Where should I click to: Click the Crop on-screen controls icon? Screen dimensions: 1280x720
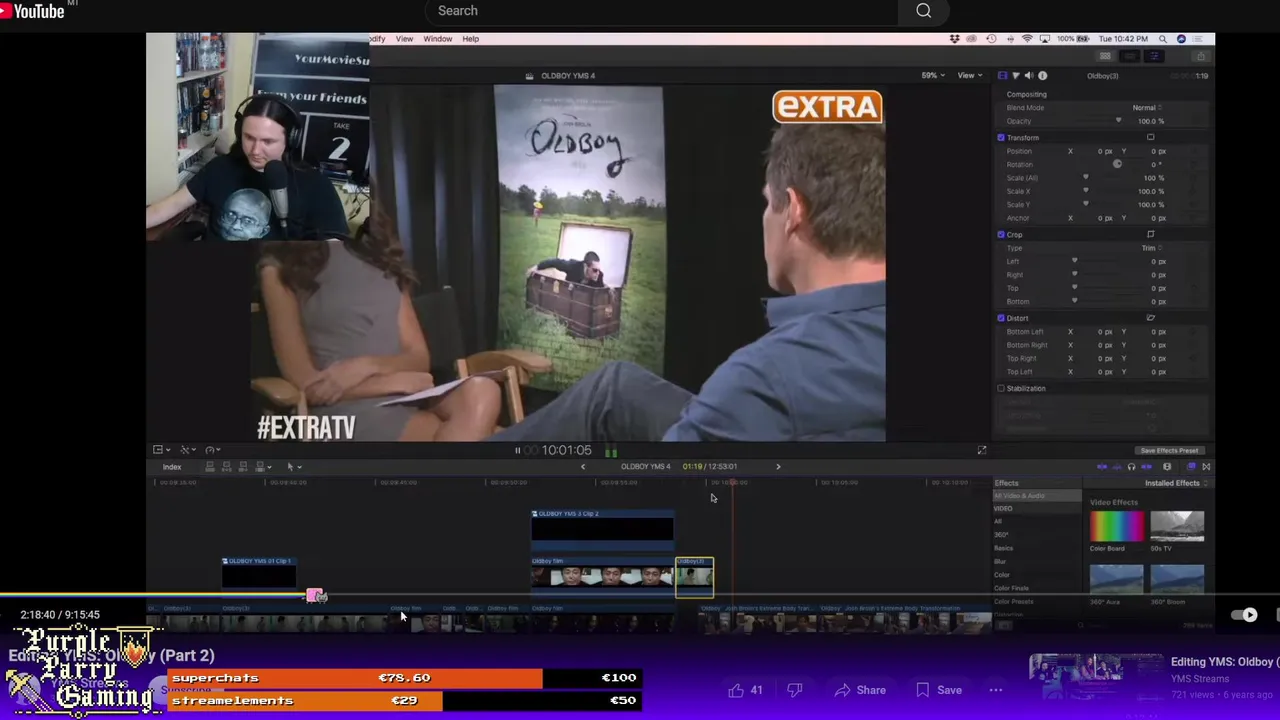tap(1150, 235)
